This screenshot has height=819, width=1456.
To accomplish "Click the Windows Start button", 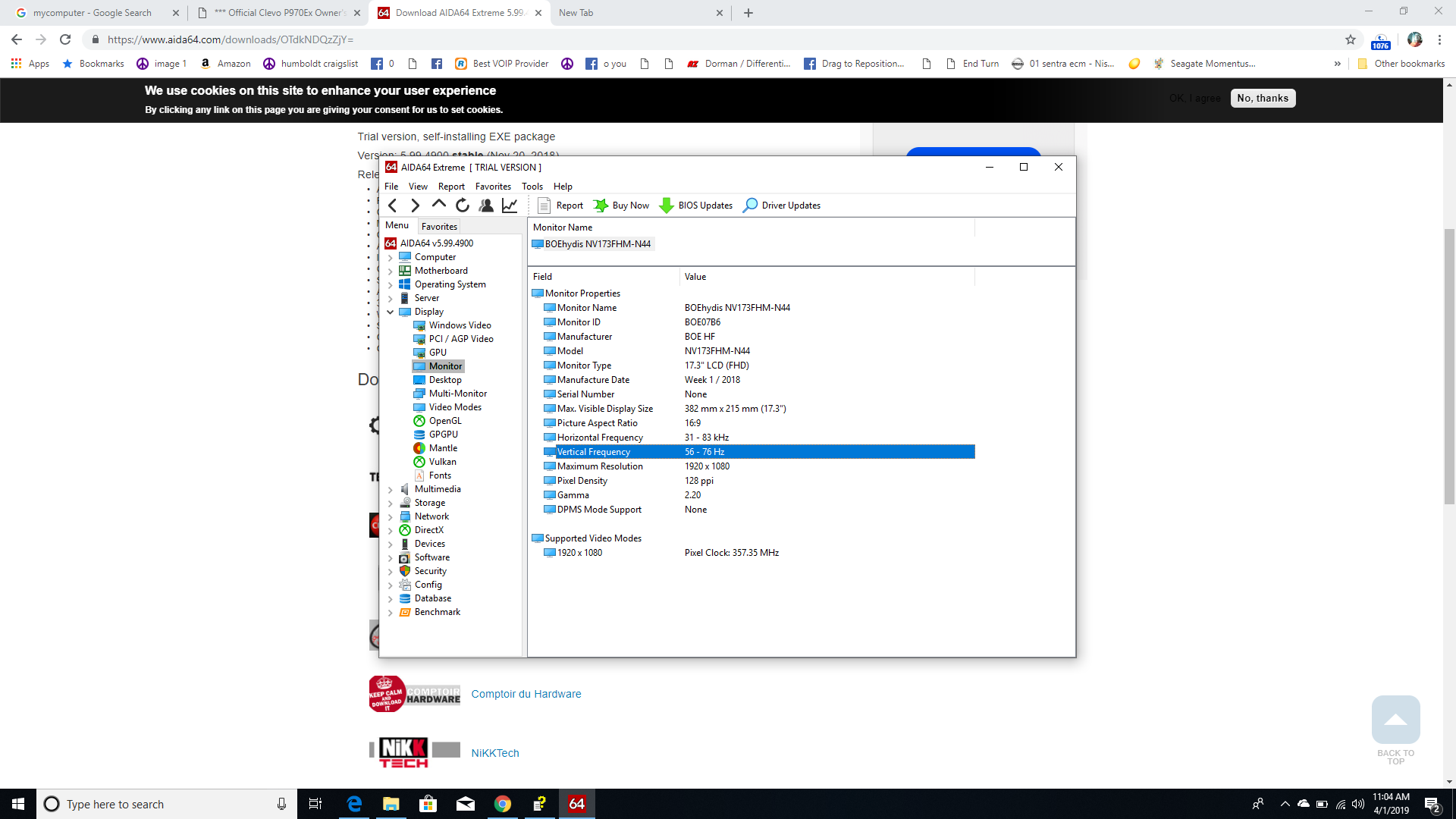I will pos(18,804).
